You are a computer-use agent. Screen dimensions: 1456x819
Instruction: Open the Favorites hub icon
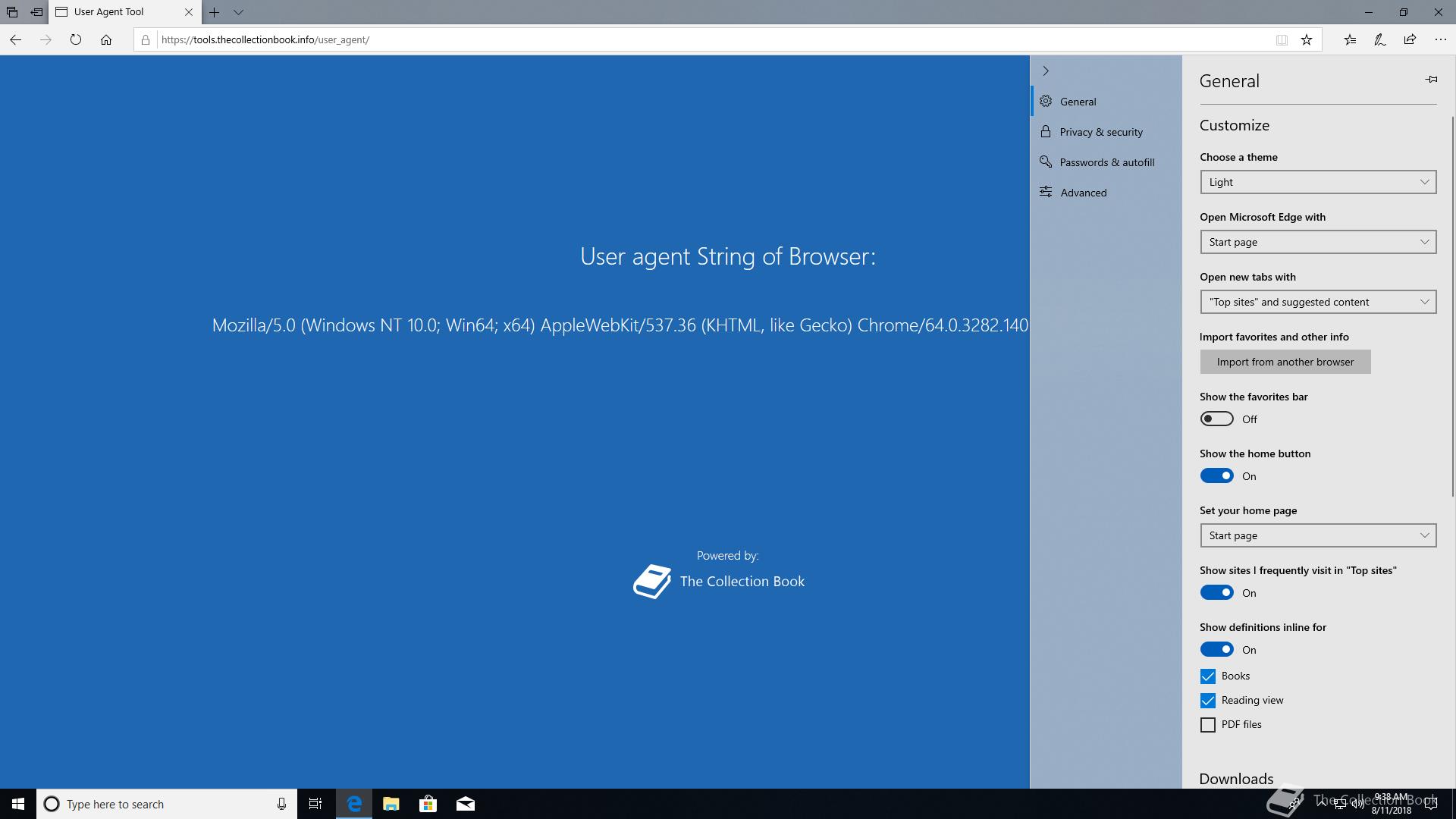(1350, 40)
